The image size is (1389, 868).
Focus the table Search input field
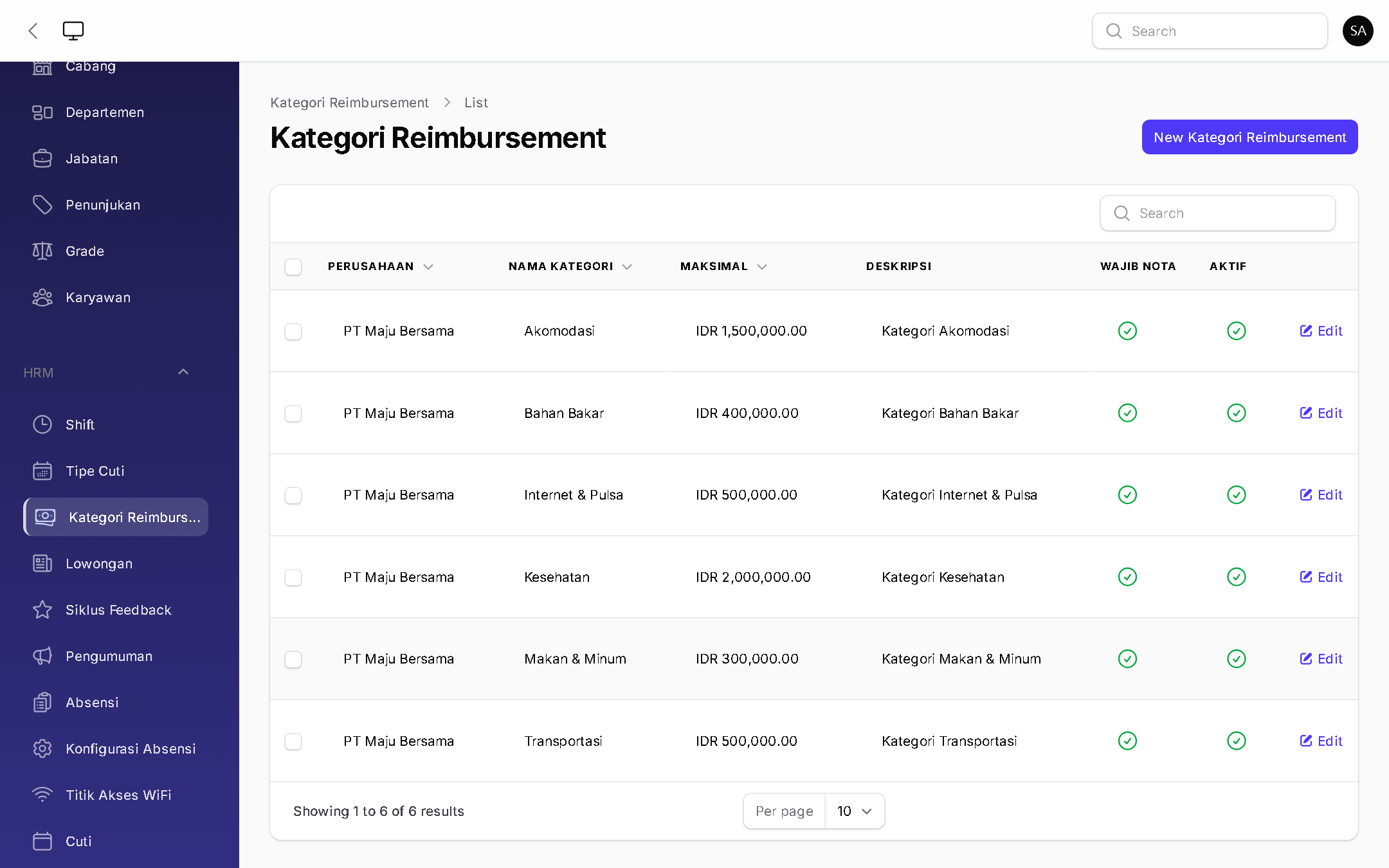[x=1217, y=213]
